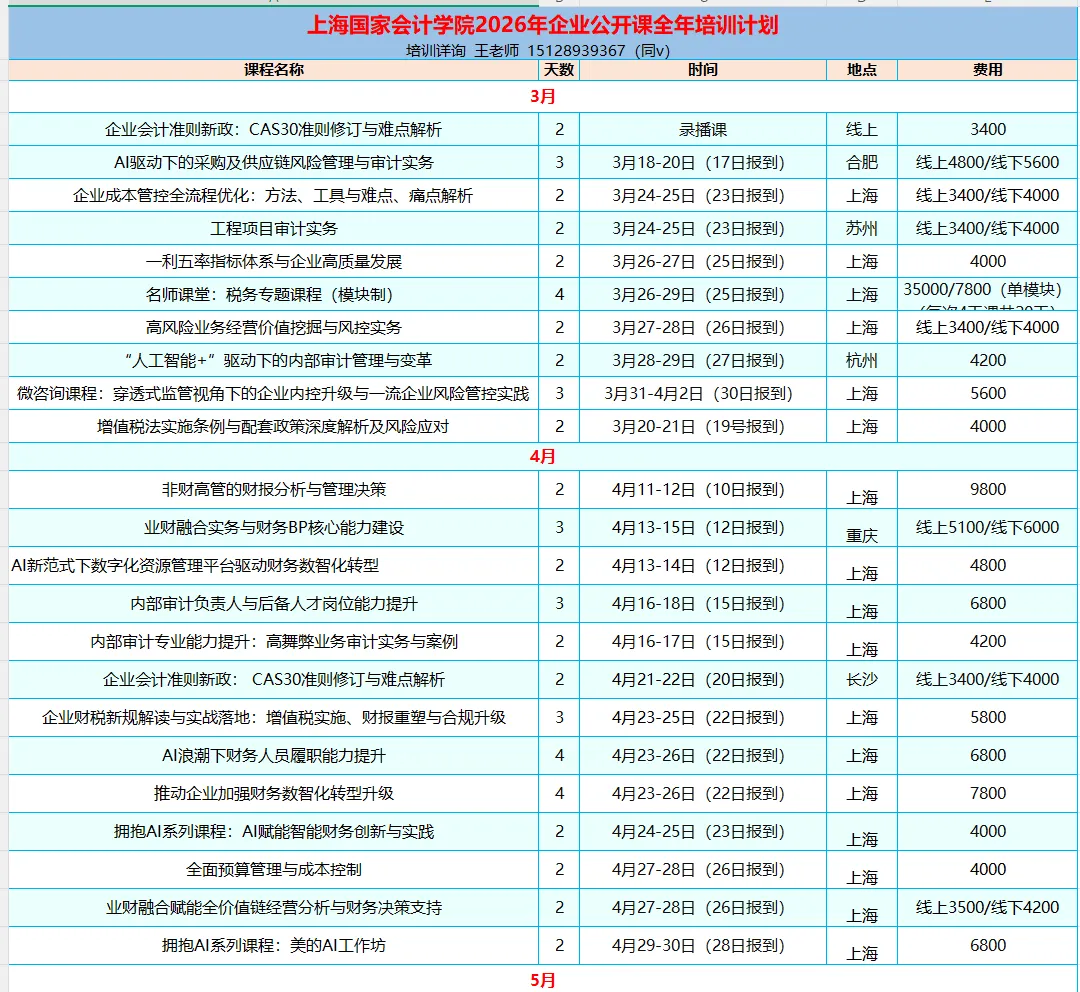
Task: Select course 内部审计负责人与后备人才岗位能力提升
Action: [273, 603]
